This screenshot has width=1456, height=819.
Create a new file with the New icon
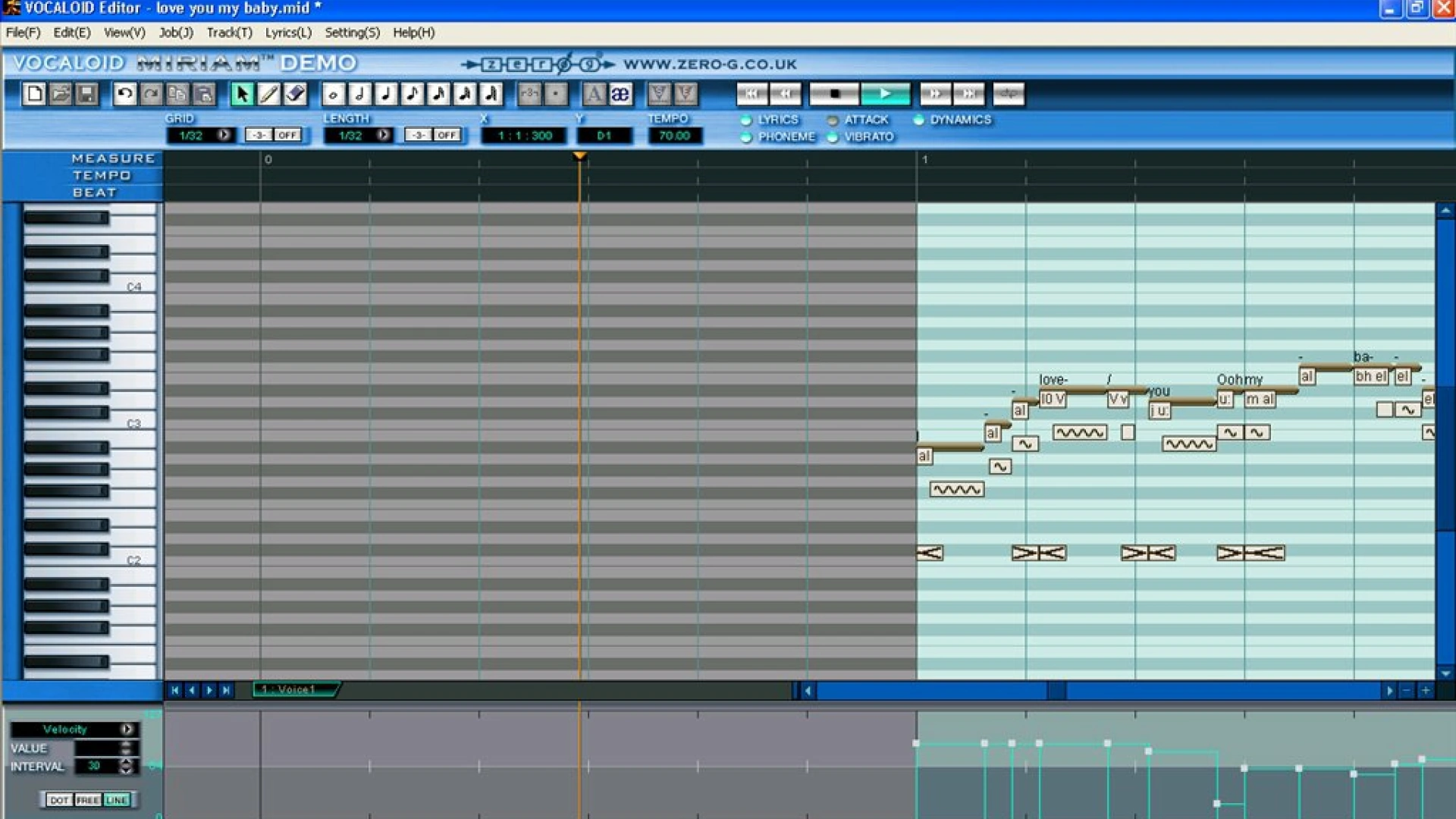point(34,94)
